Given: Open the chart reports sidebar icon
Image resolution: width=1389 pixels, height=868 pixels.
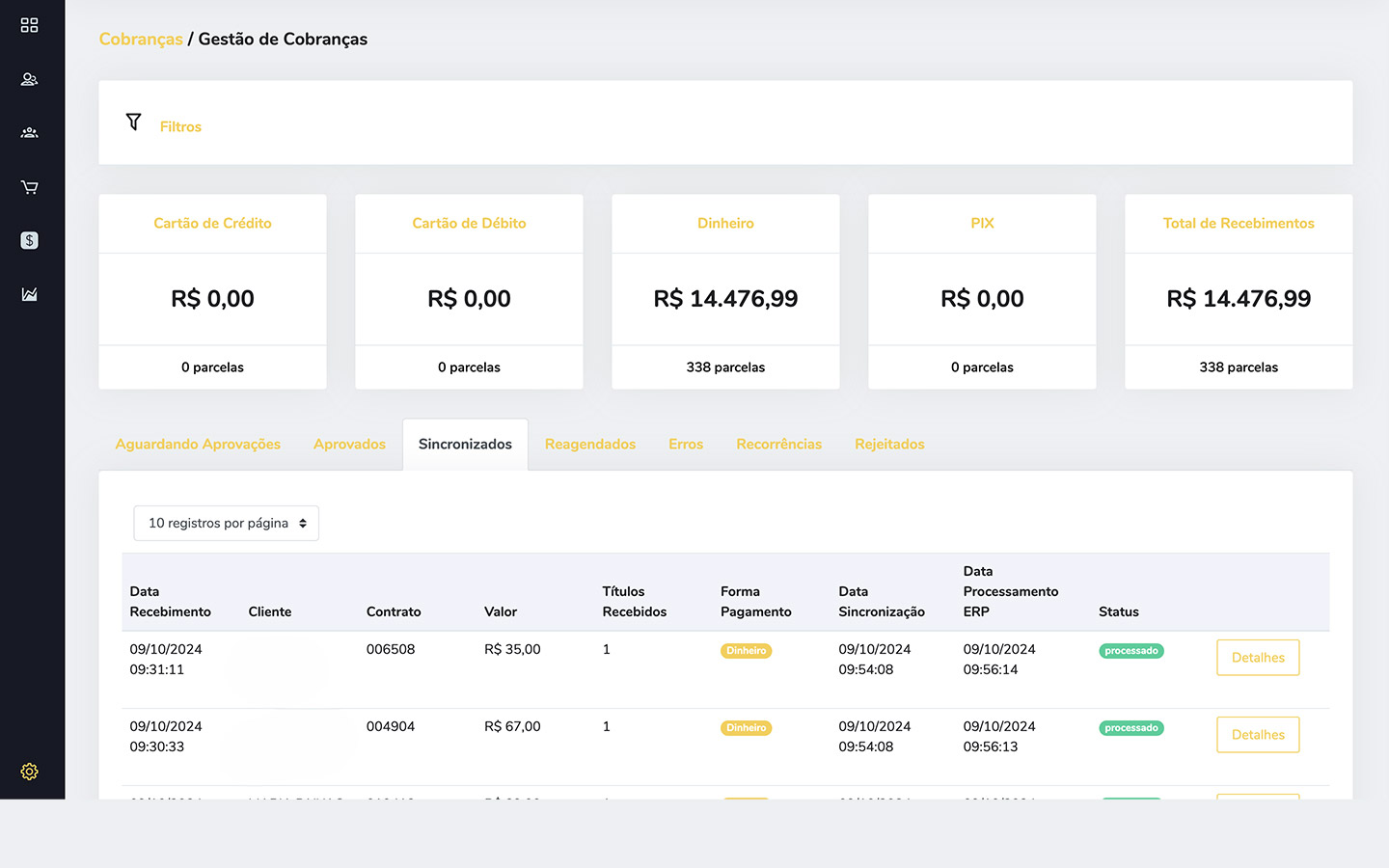Looking at the screenshot, I should (29, 294).
